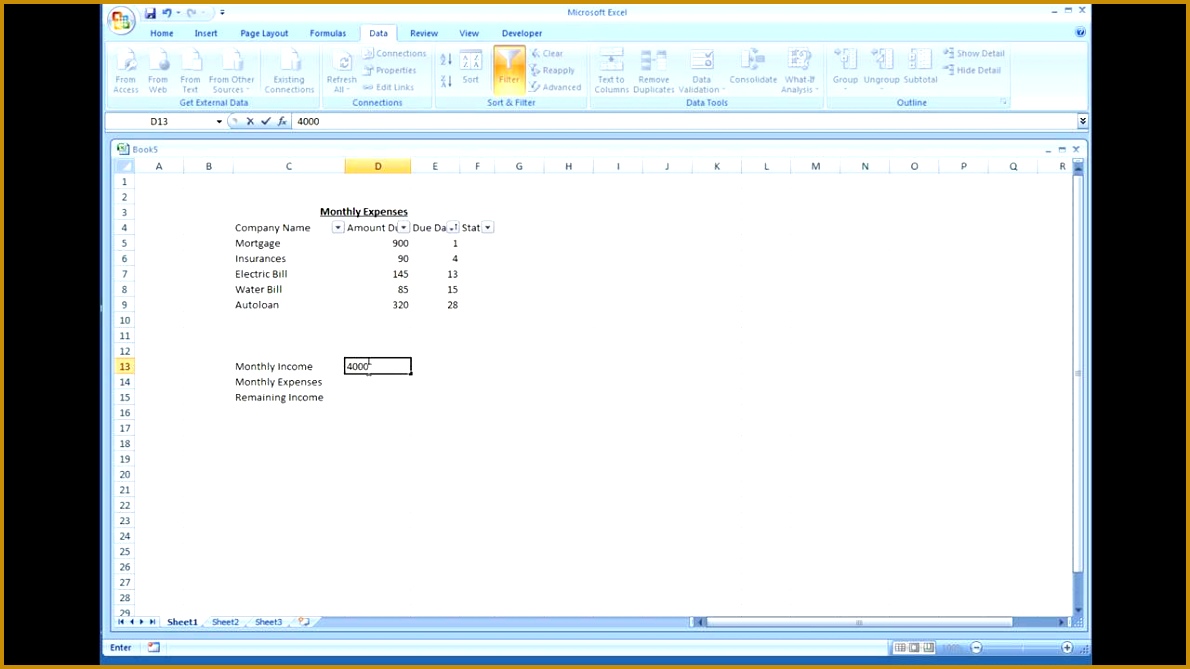Switch to the View tab
The image size is (1190, 669).
pos(469,33)
